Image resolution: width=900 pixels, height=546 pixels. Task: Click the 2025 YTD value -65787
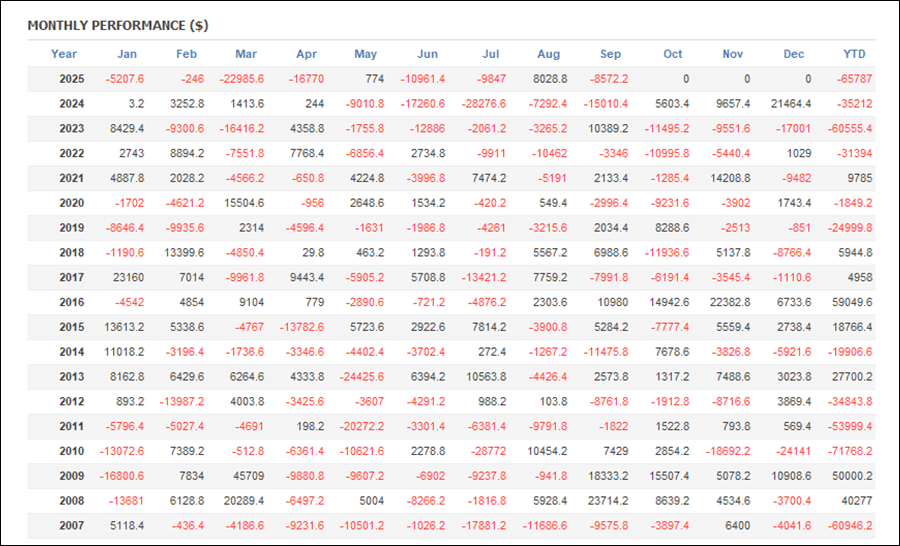click(x=852, y=79)
